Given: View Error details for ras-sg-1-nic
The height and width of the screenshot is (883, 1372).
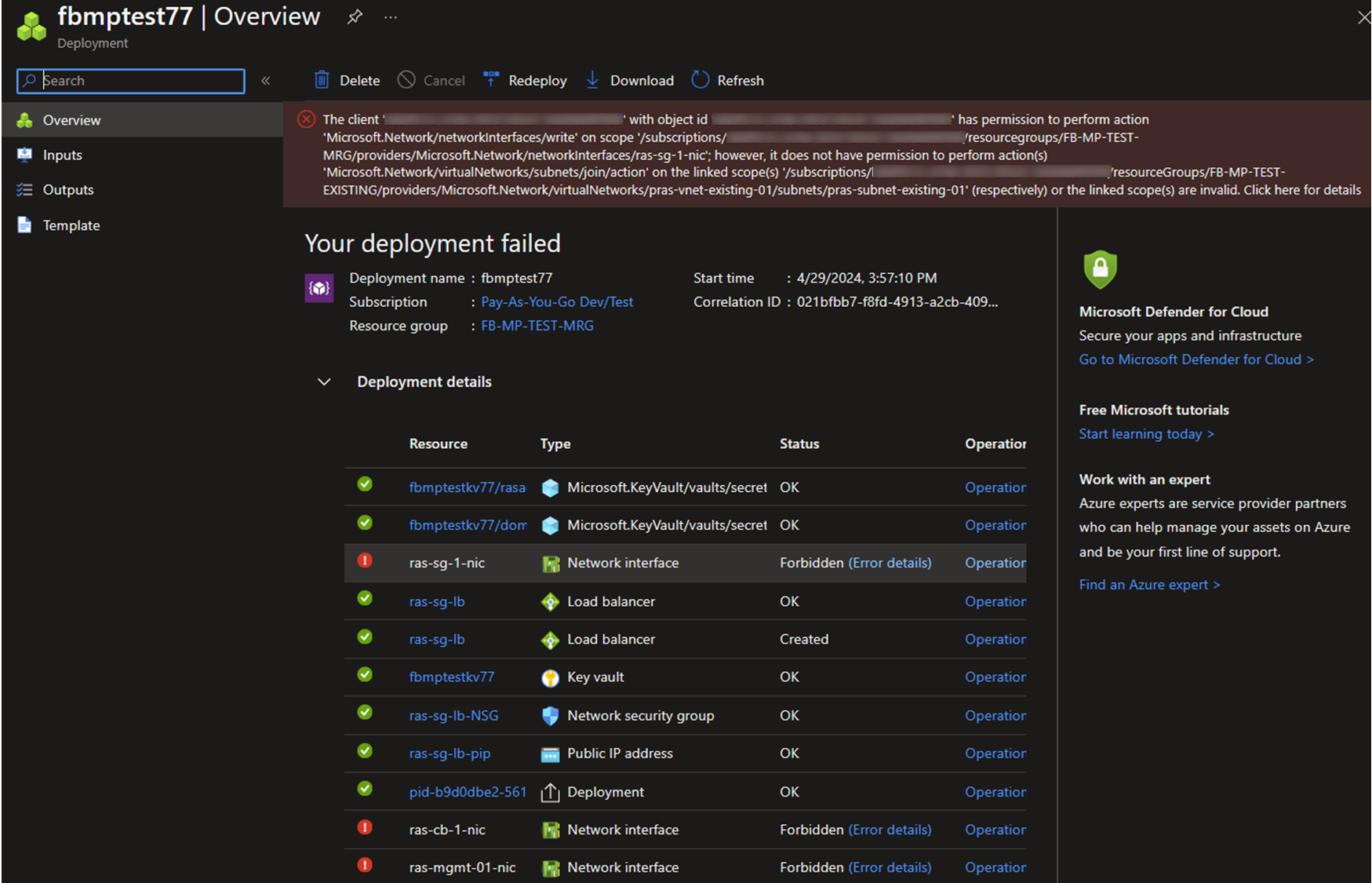Looking at the screenshot, I should coord(890,563).
